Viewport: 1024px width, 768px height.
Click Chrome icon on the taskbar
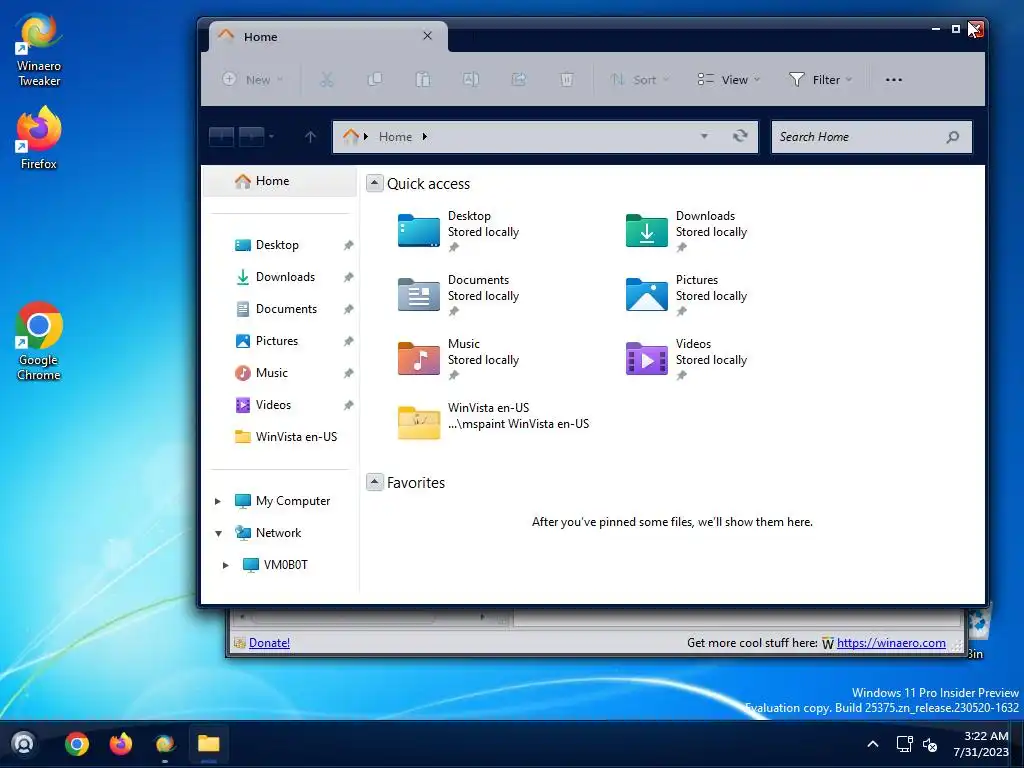click(76, 744)
